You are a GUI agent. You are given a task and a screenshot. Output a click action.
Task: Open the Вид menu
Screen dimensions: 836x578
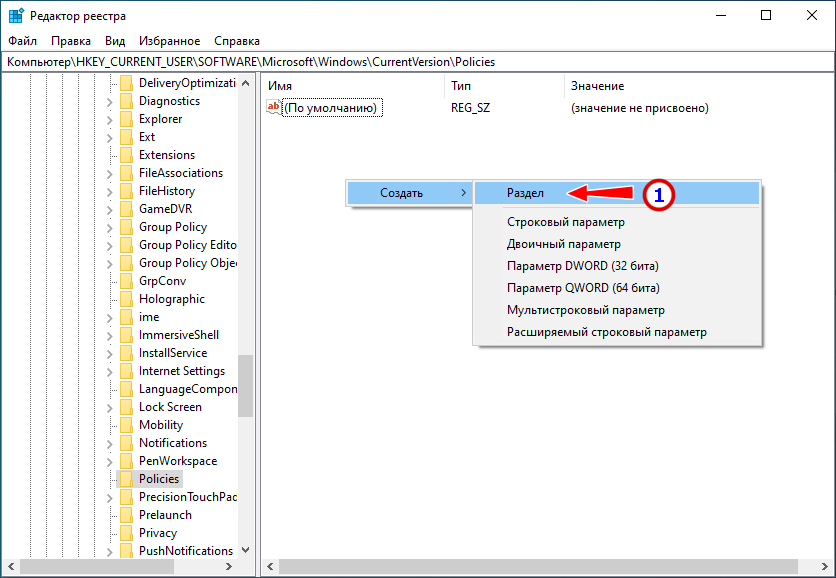tap(115, 41)
